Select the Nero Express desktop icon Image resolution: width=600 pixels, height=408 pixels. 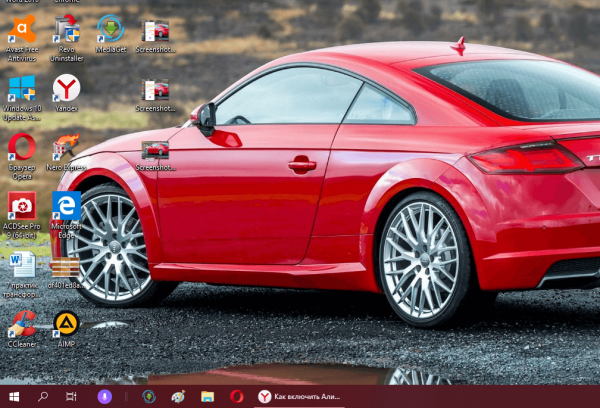pos(67,152)
